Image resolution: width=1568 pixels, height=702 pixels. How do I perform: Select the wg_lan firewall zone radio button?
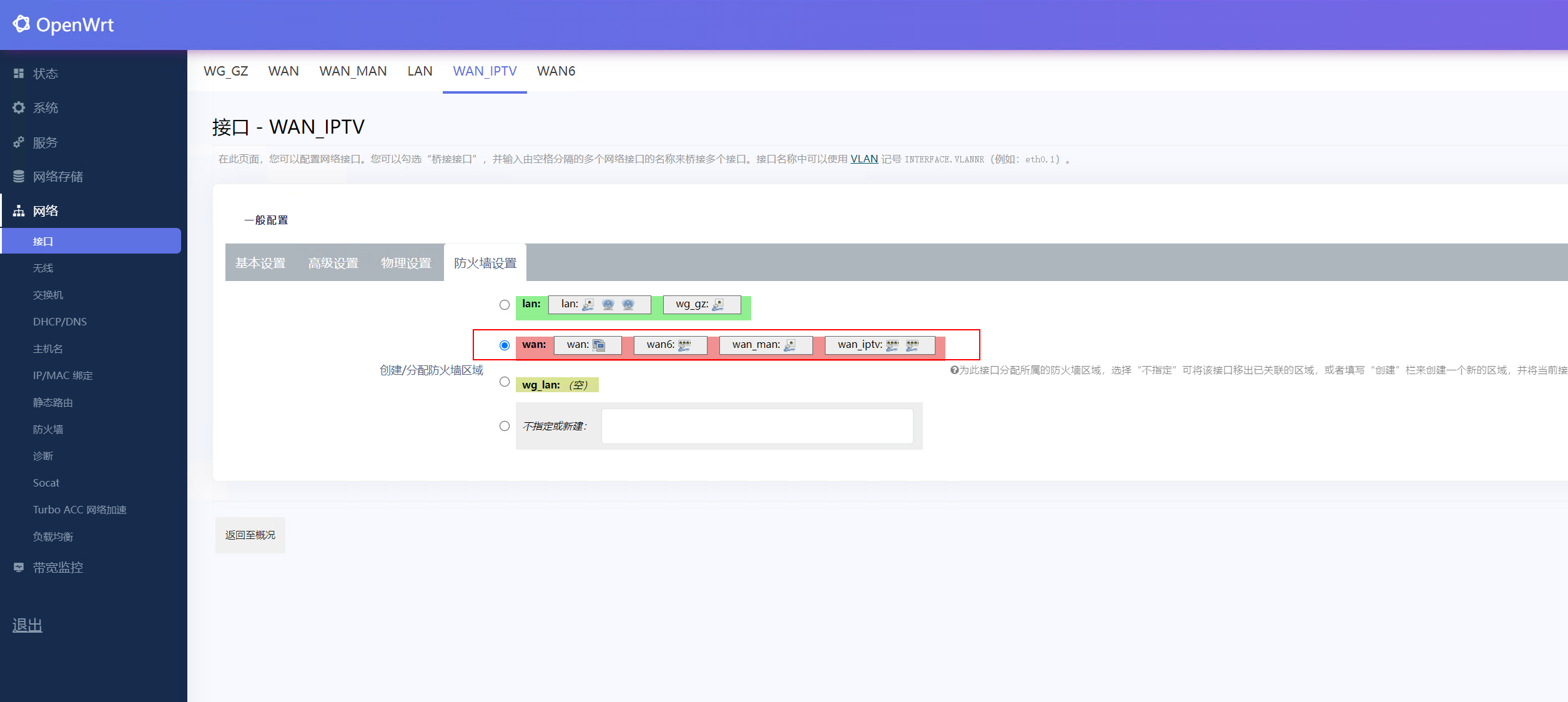505,382
